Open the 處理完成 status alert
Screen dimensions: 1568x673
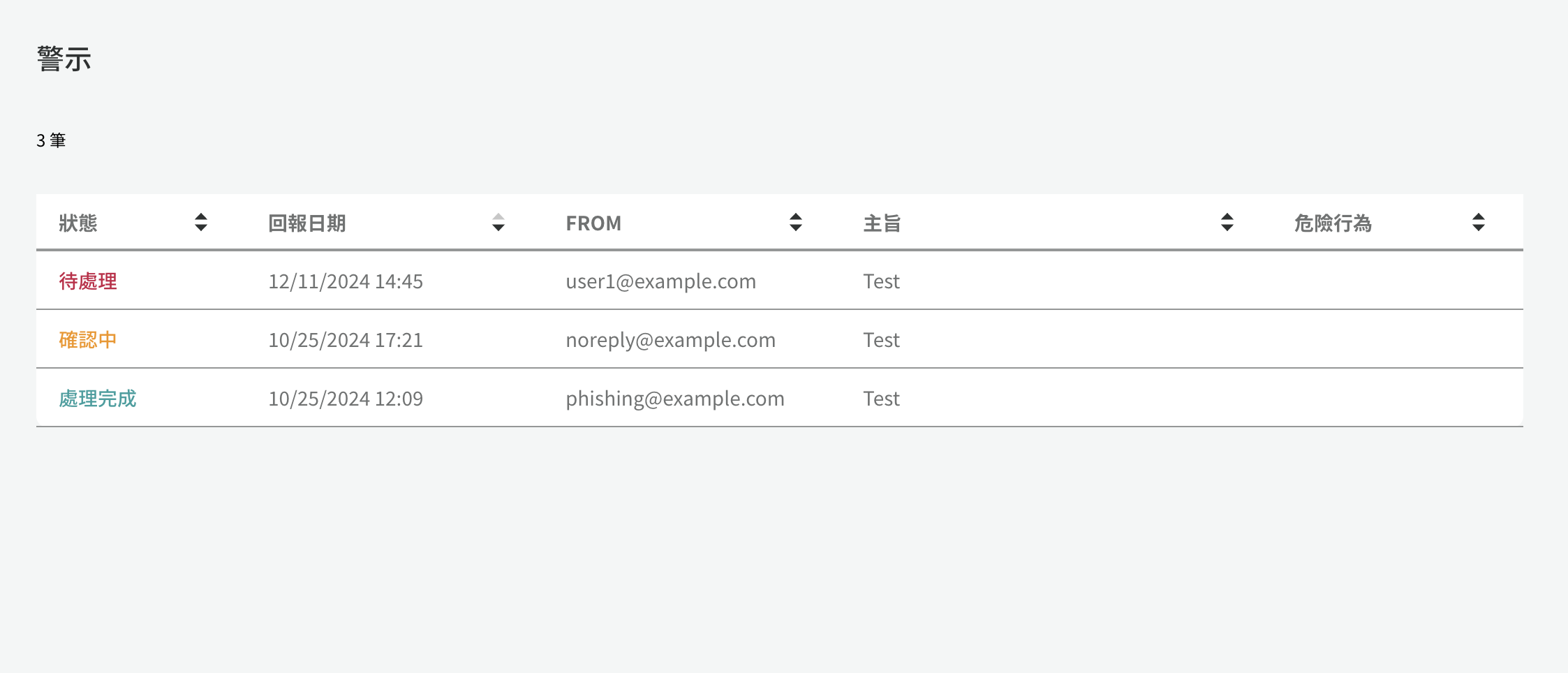click(98, 399)
